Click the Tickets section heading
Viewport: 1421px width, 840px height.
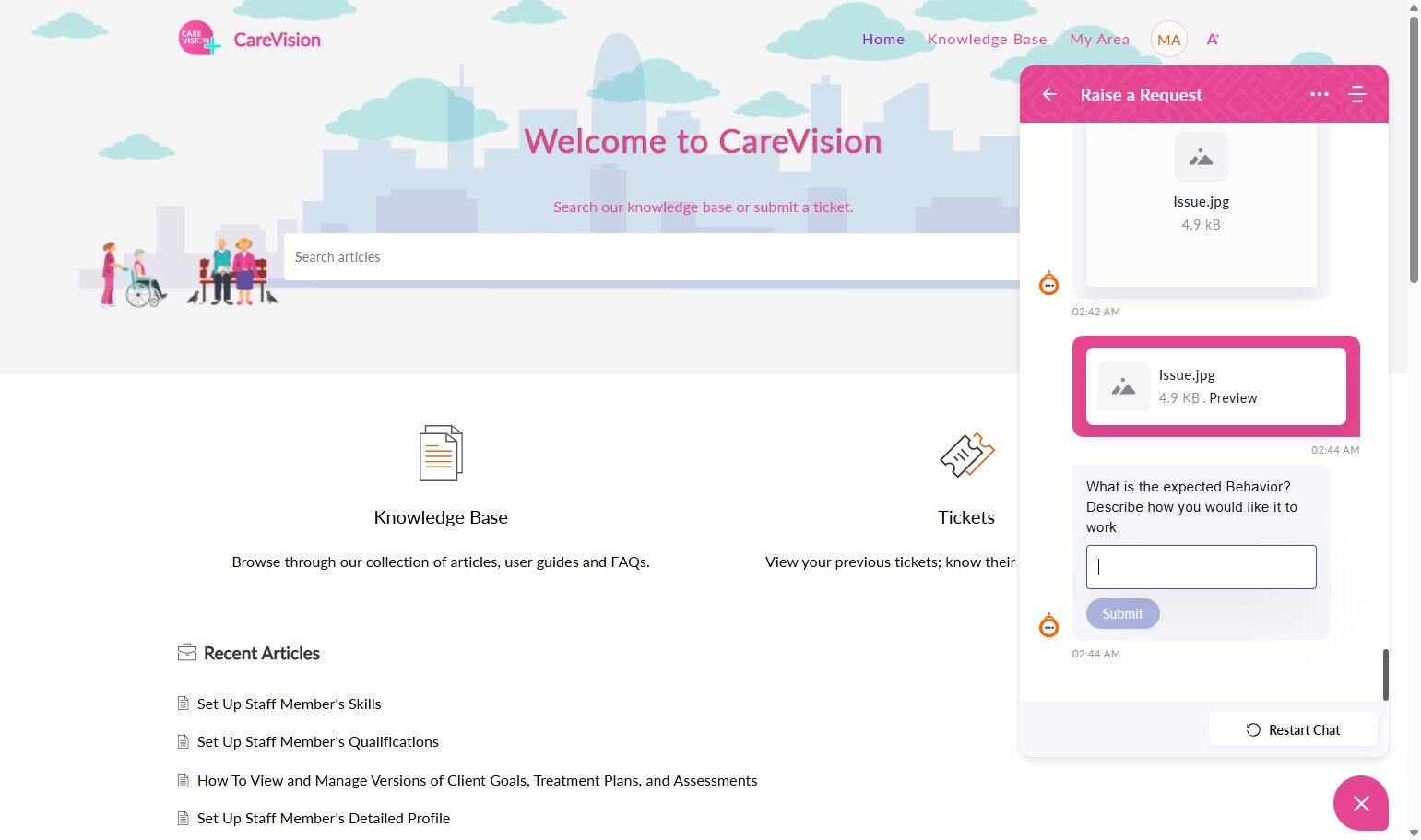(x=966, y=517)
